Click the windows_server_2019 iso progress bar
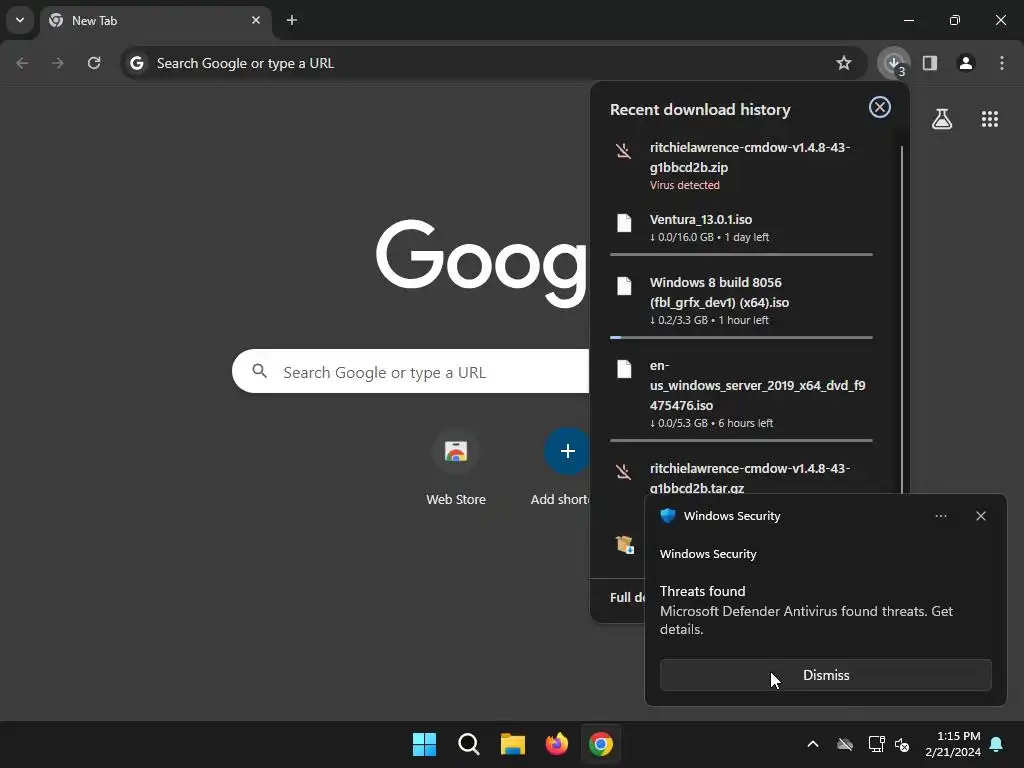The height and width of the screenshot is (768, 1024). pos(741,441)
